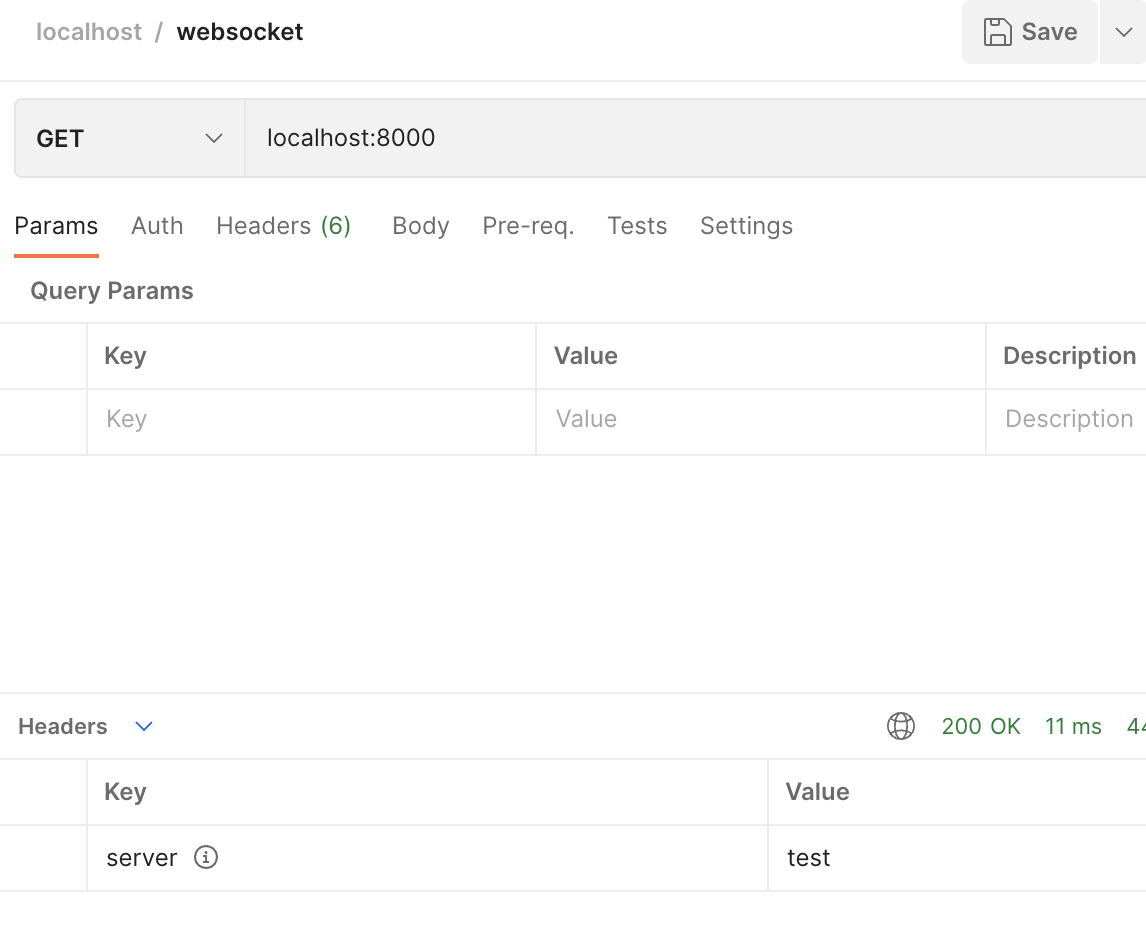Viewport: 1146px width, 948px height.
Task: Click the query param Key input
Action: (310, 419)
